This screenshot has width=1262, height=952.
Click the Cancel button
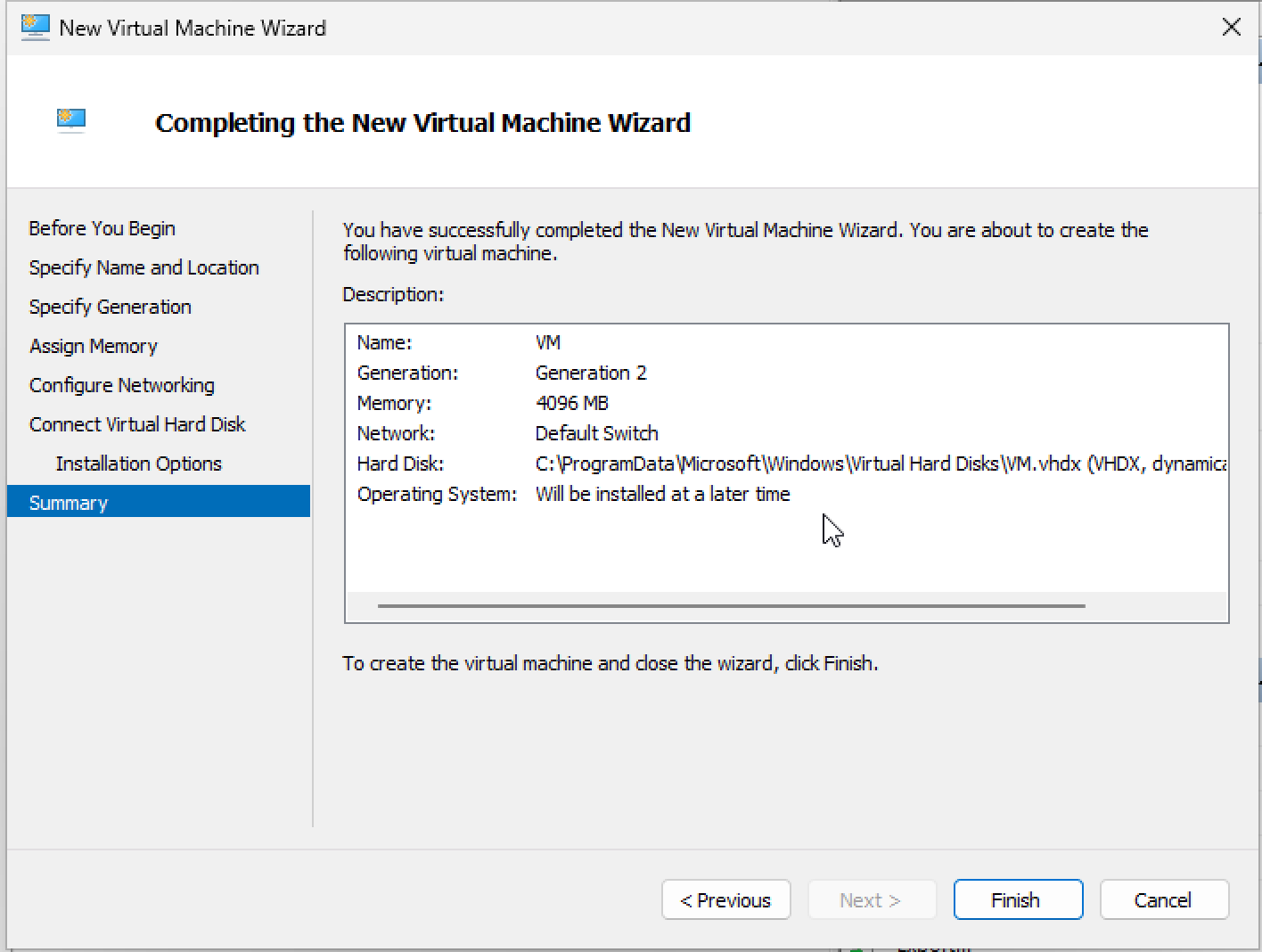point(1164,899)
